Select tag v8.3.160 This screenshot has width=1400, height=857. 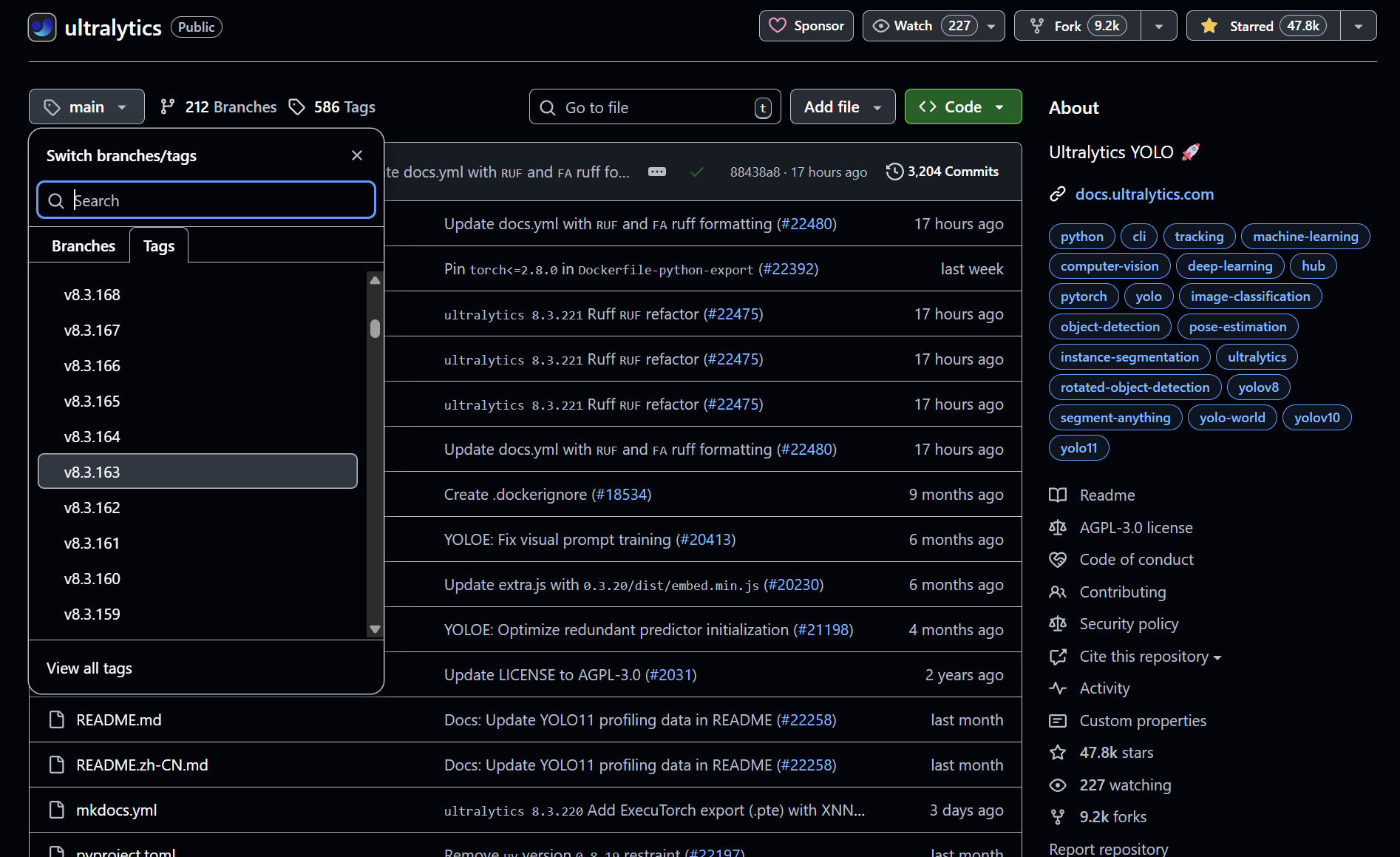pos(197,579)
